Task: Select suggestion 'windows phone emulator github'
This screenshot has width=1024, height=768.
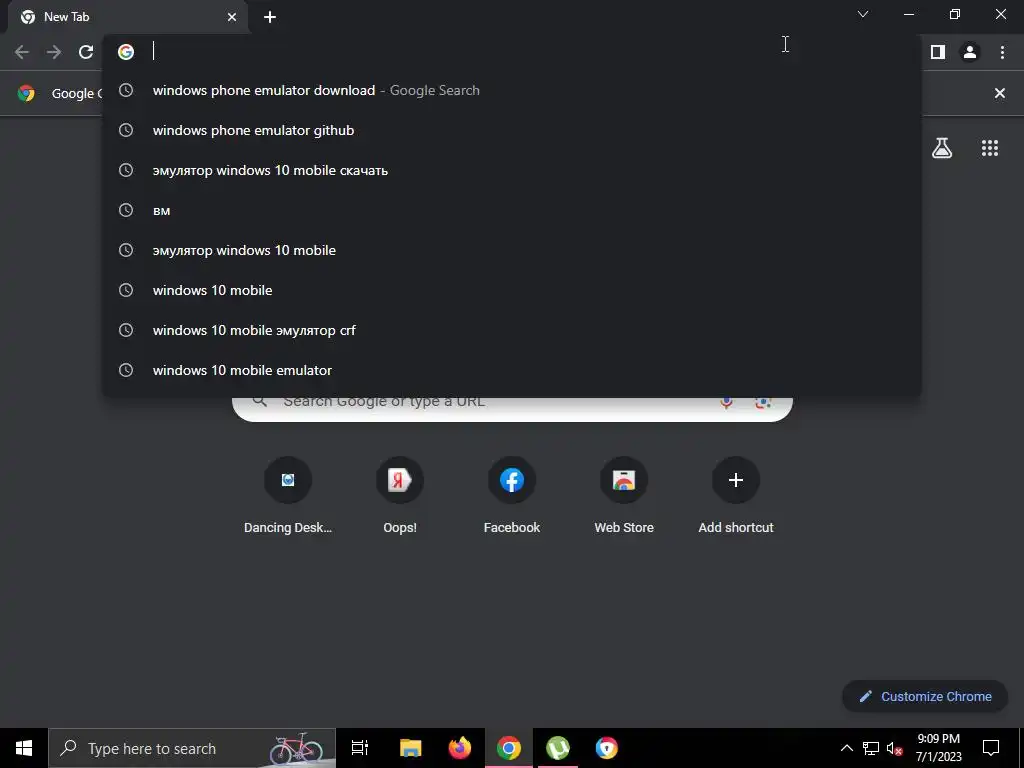Action: pyautogui.click(x=512, y=131)
